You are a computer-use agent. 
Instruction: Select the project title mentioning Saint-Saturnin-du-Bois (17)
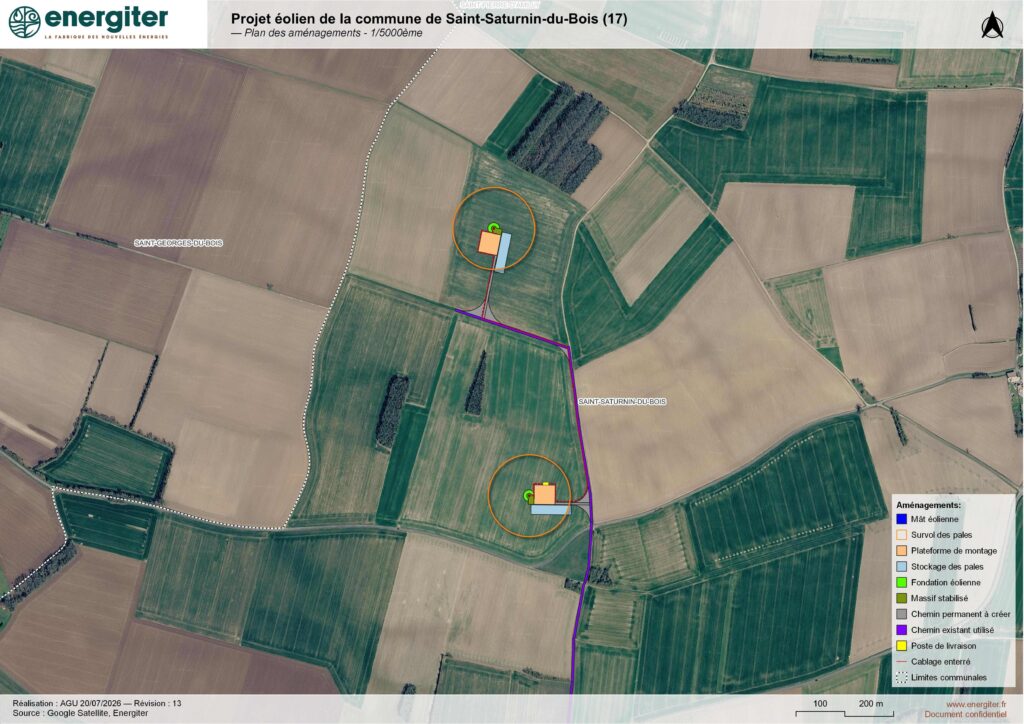pos(429,19)
